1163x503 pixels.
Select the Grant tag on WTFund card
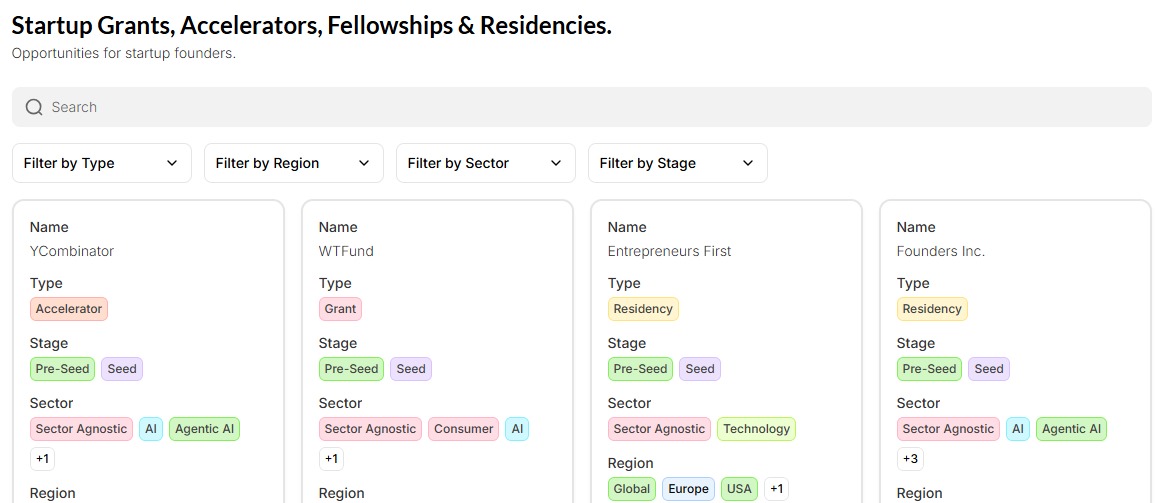point(340,309)
